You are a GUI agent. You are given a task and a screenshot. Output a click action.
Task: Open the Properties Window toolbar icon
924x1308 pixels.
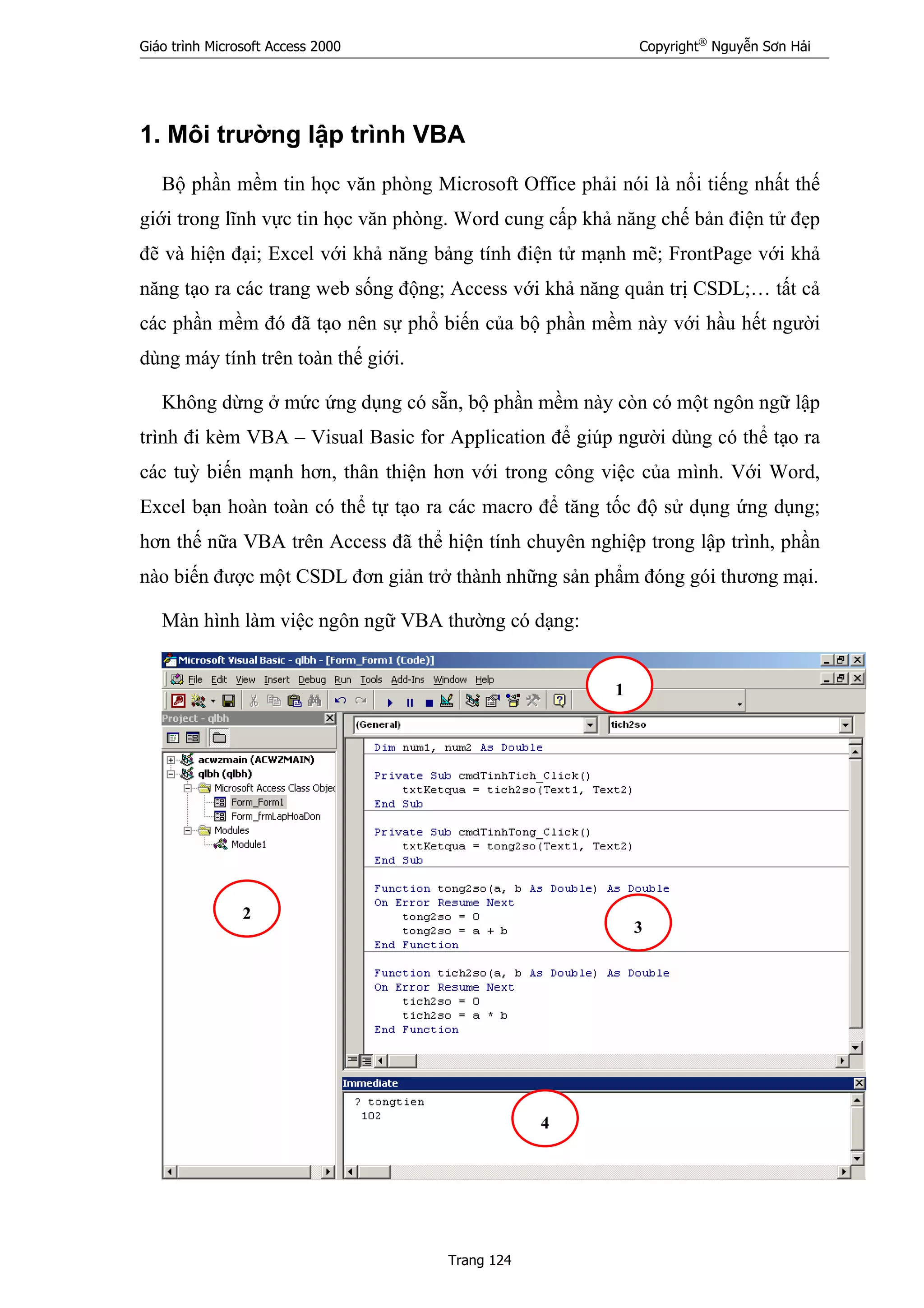pos(493,700)
